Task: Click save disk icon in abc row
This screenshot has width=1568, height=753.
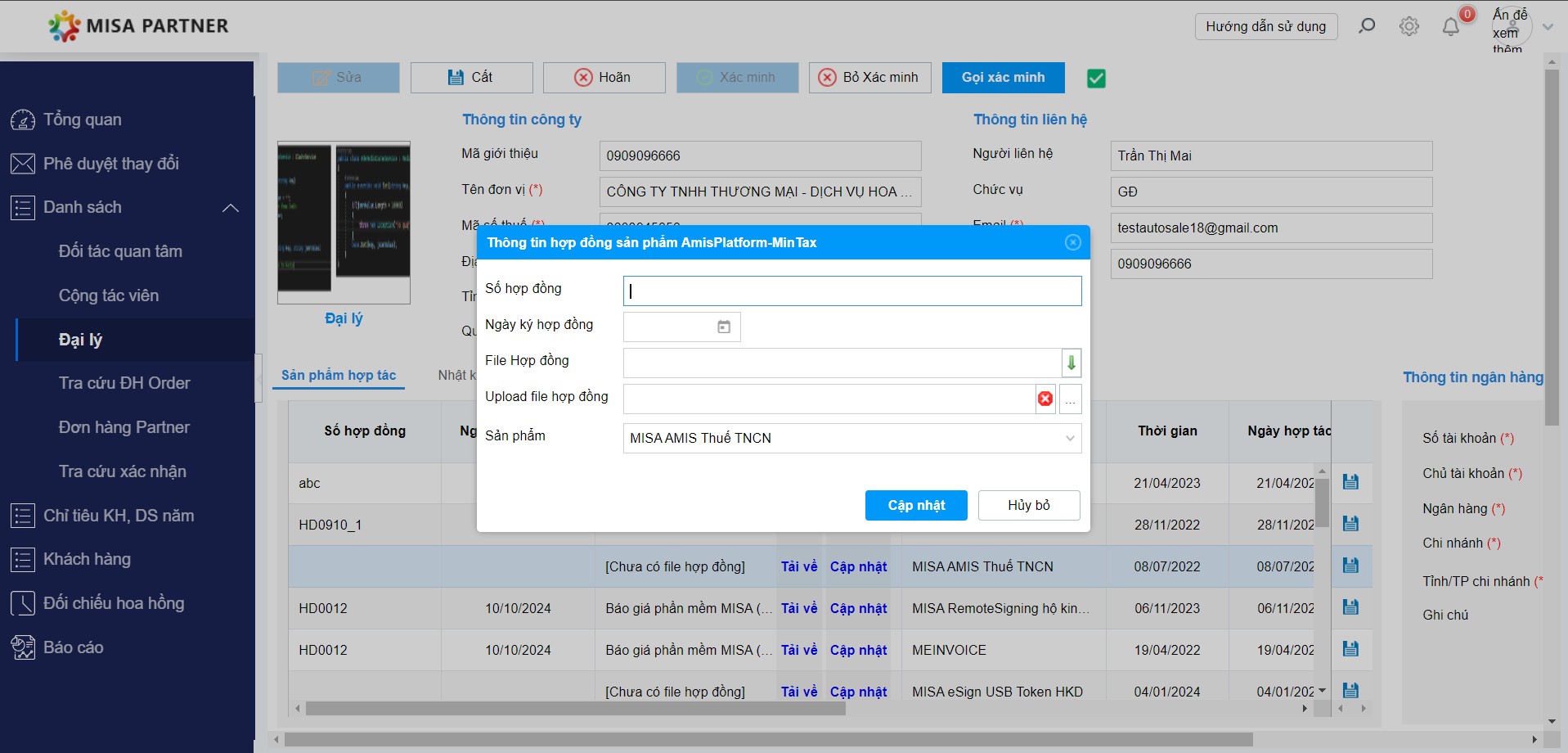Action: click(1350, 482)
